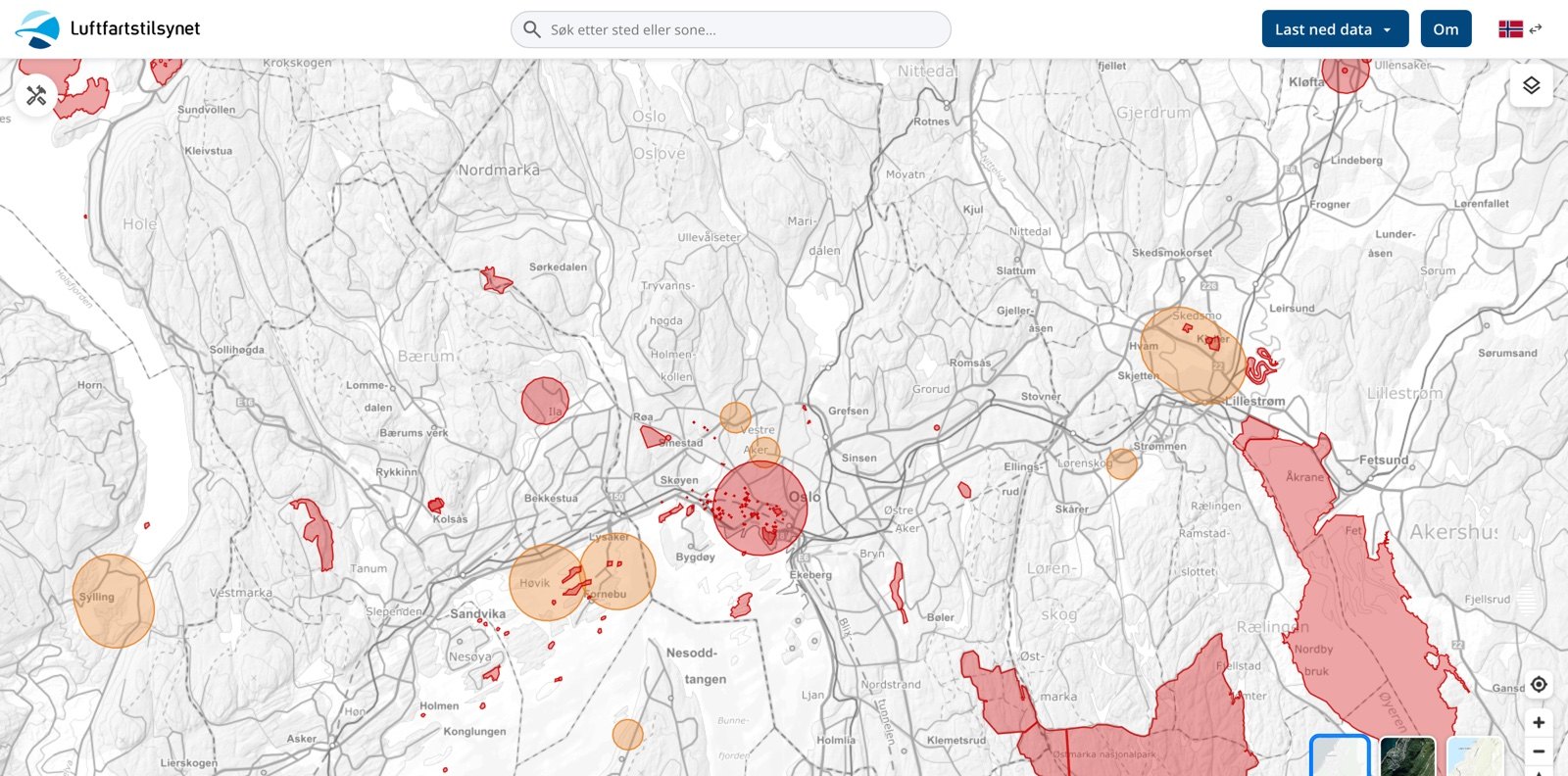Switch to the colored topographic basemap thumbnail
This screenshot has height=776, width=1568.
(1475, 756)
